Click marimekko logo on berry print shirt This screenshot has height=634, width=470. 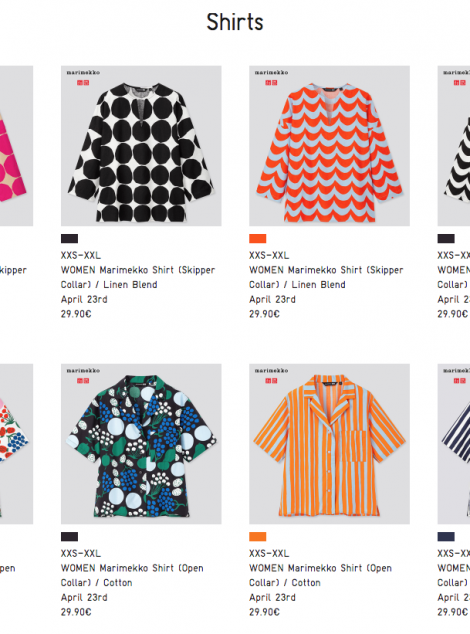point(83,370)
